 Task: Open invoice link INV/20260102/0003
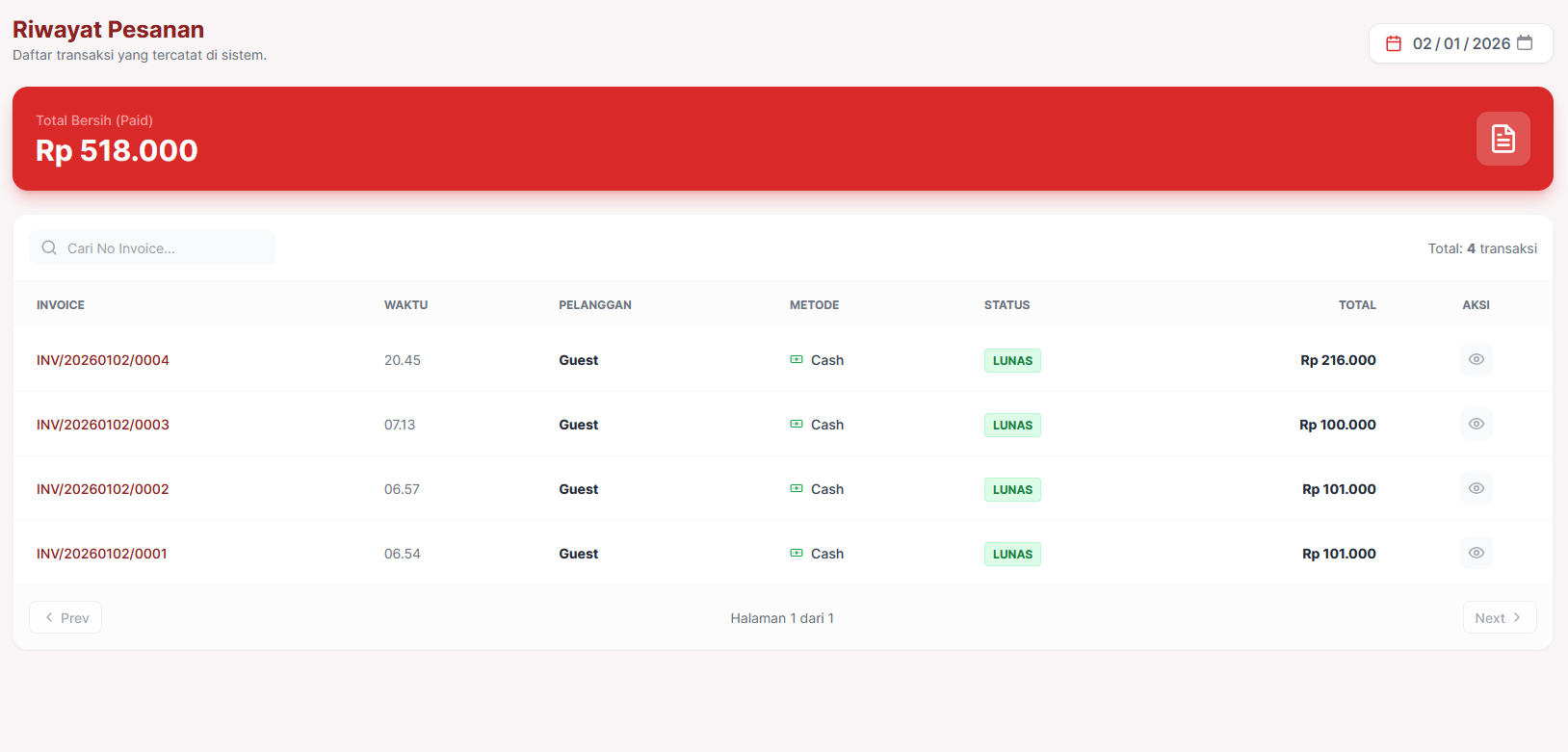pyautogui.click(x=103, y=425)
